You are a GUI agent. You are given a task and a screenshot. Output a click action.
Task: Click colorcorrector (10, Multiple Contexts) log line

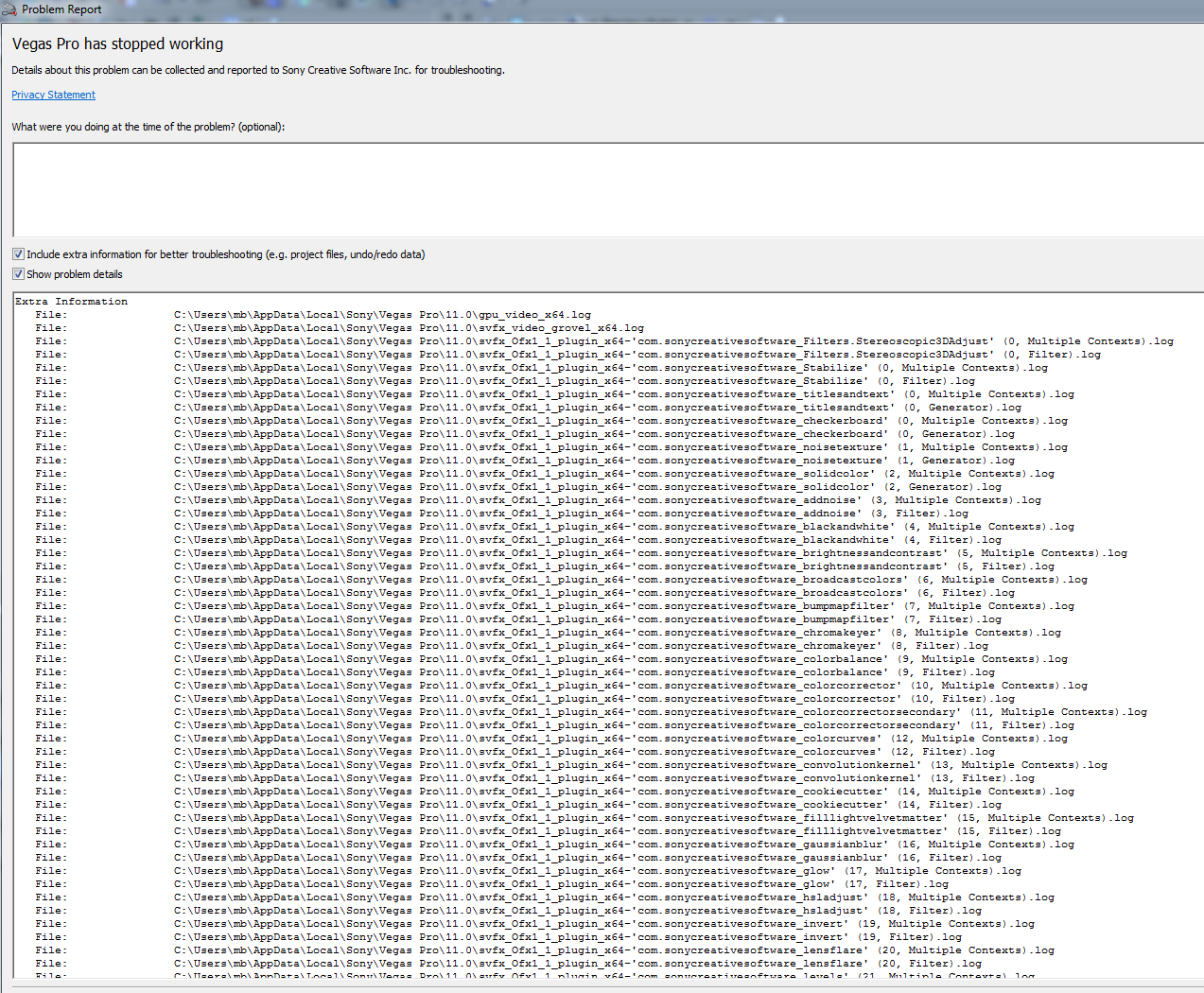coord(562,686)
